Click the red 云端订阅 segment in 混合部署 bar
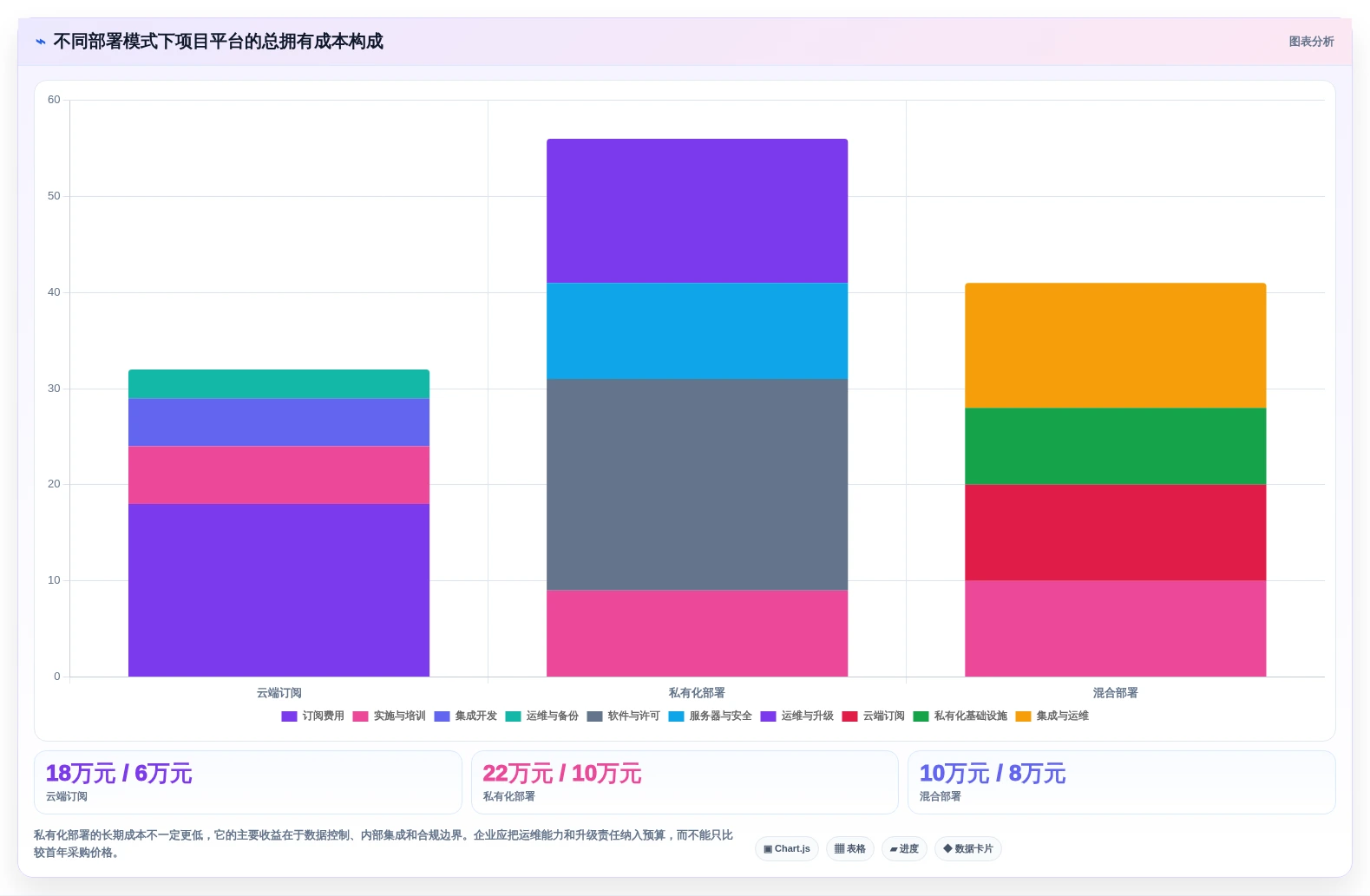Image resolution: width=1370 pixels, height=896 pixels. click(1115, 533)
